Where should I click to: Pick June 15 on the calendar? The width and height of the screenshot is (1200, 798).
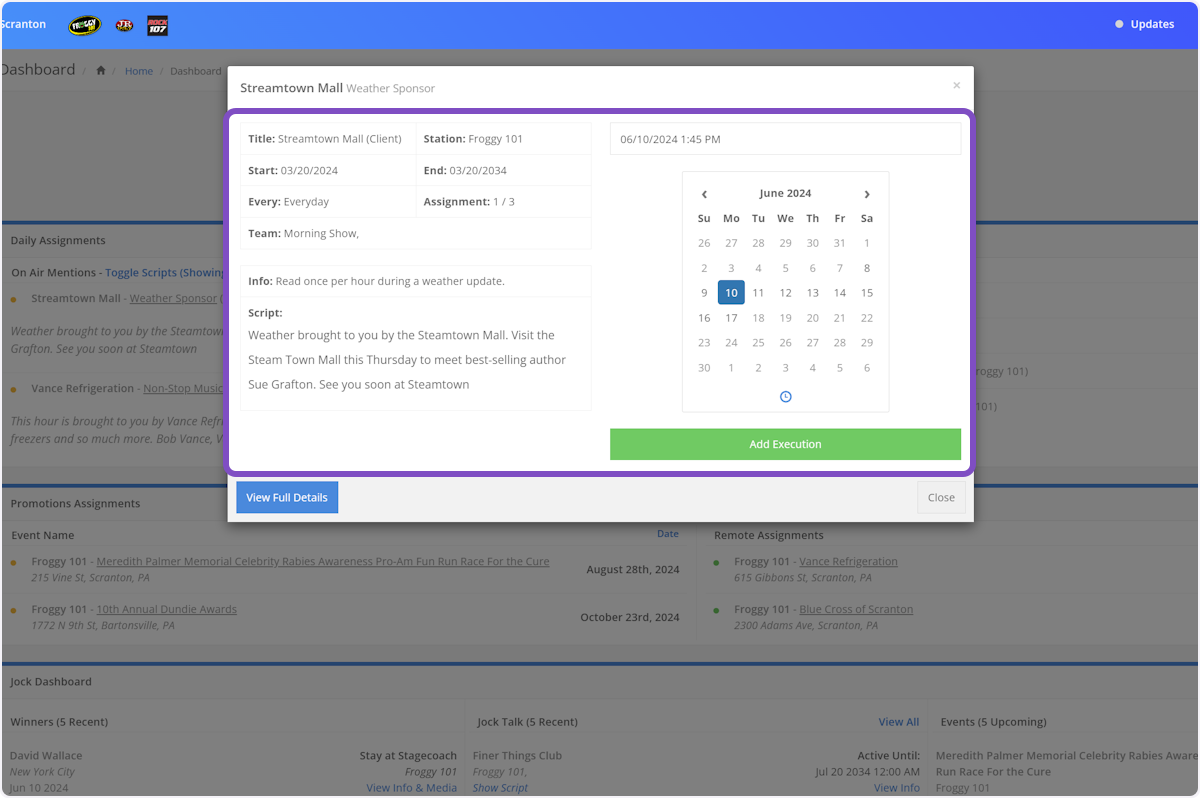(x=866, y=293)
